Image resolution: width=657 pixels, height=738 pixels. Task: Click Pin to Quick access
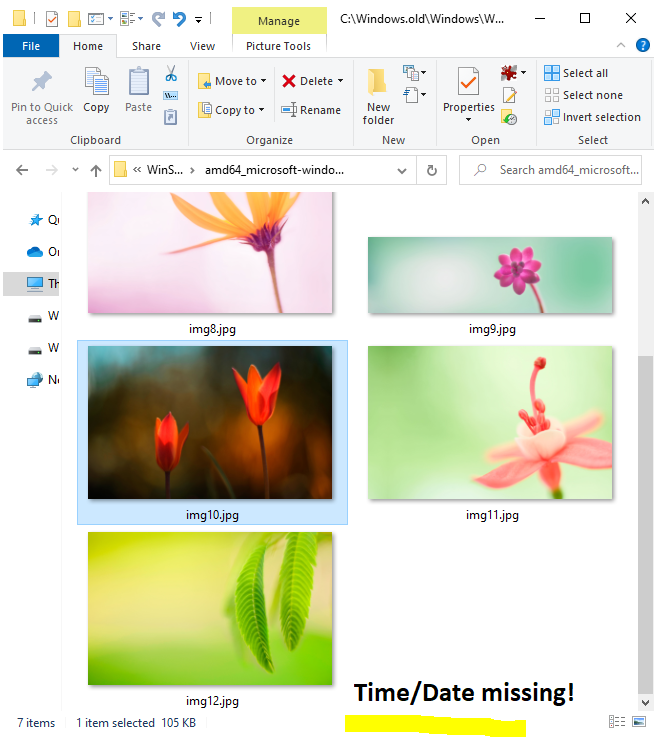pyautogui.click(x=42, y=97)
